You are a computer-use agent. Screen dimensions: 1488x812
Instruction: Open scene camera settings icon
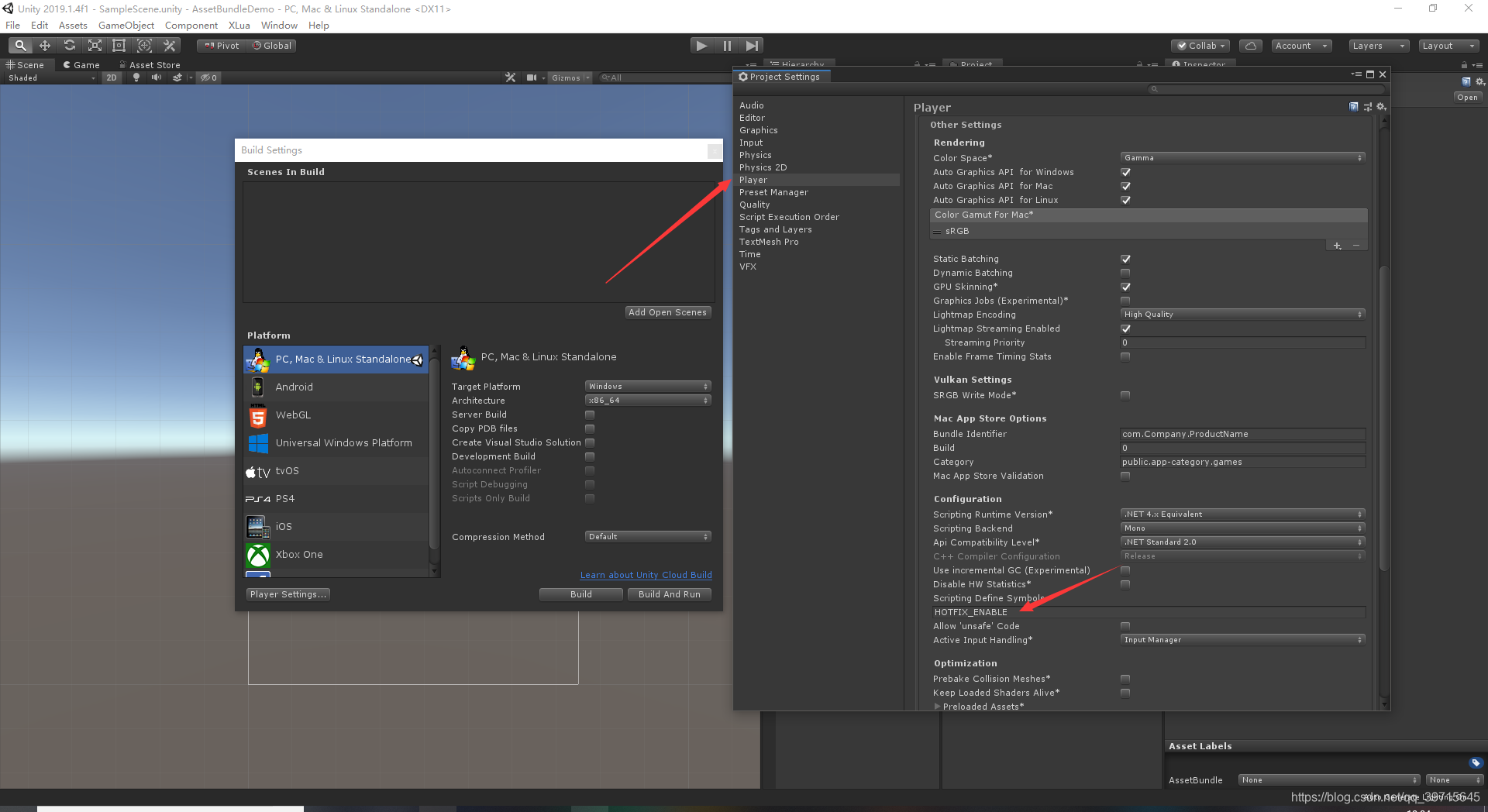click(532, 77)
